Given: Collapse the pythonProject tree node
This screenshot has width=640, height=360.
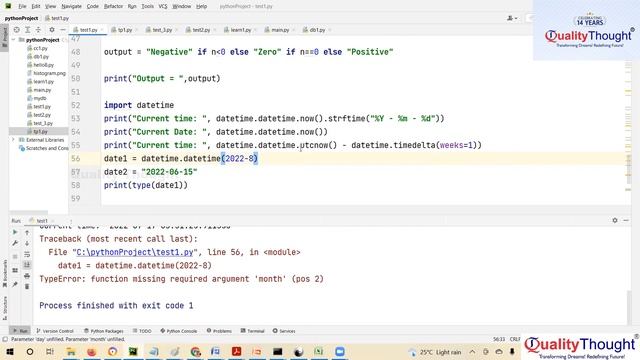Looking at the screenshot, I should [x=13, y=40].
